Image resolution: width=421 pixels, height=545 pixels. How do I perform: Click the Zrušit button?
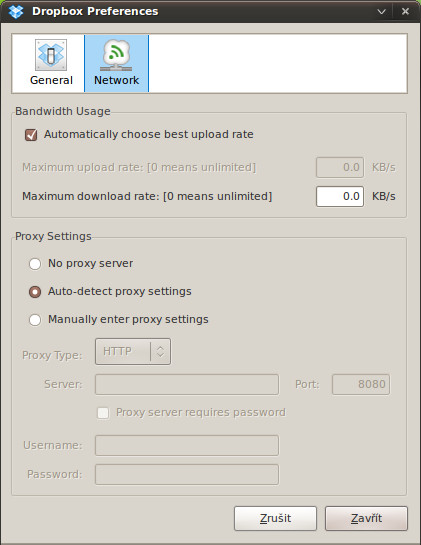click(275, 518)
